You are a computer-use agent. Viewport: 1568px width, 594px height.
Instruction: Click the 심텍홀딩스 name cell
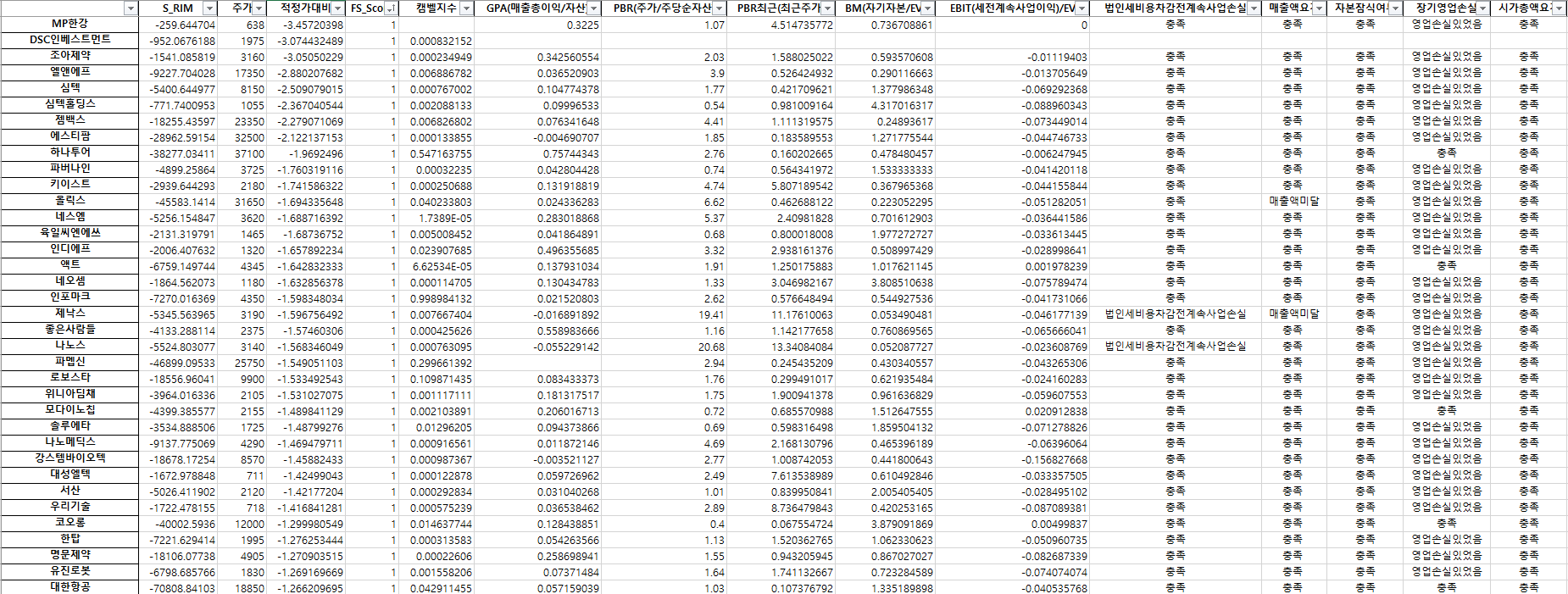coord(70,105)
